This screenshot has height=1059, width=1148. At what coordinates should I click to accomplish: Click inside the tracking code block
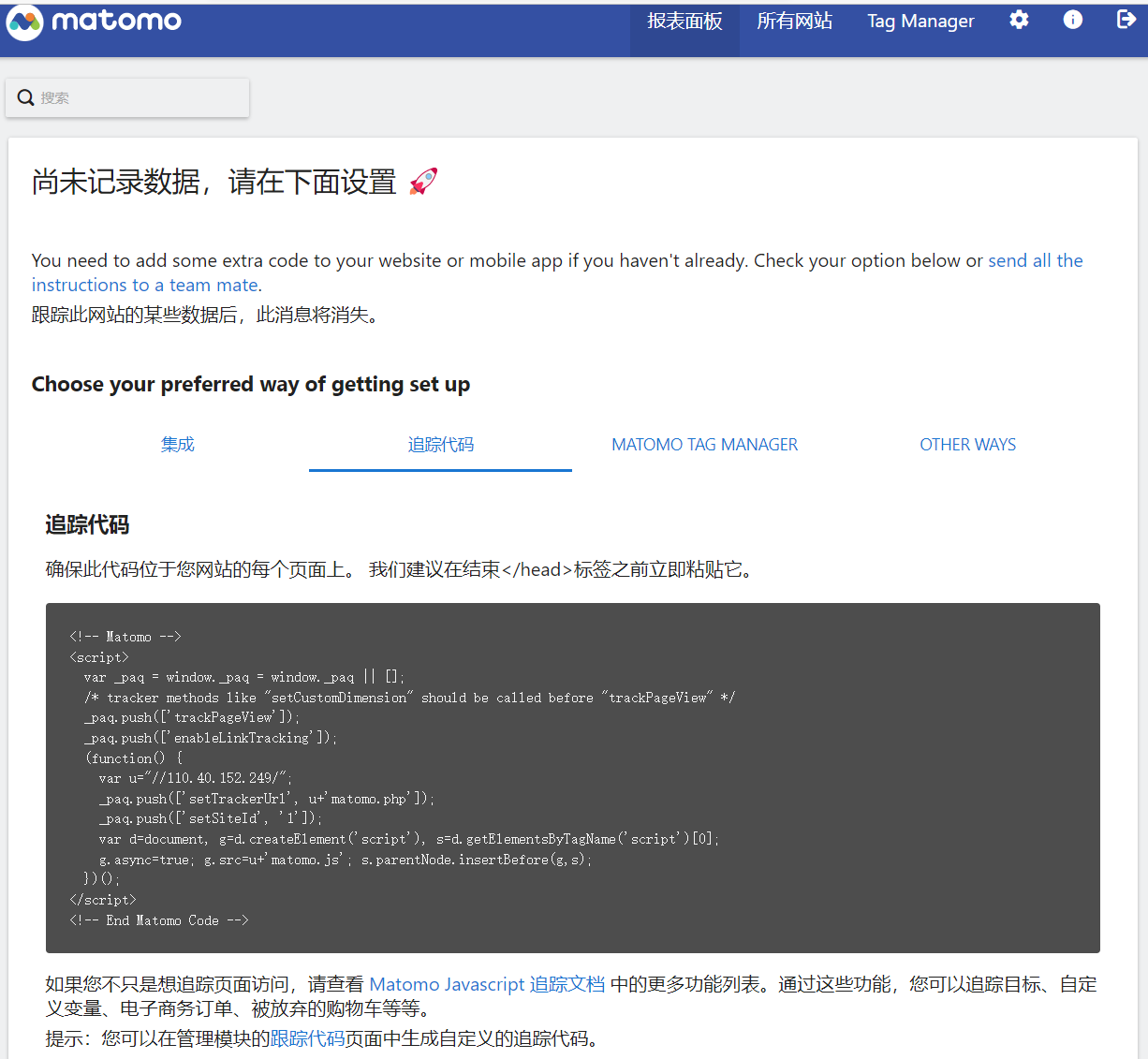point(572,778)
